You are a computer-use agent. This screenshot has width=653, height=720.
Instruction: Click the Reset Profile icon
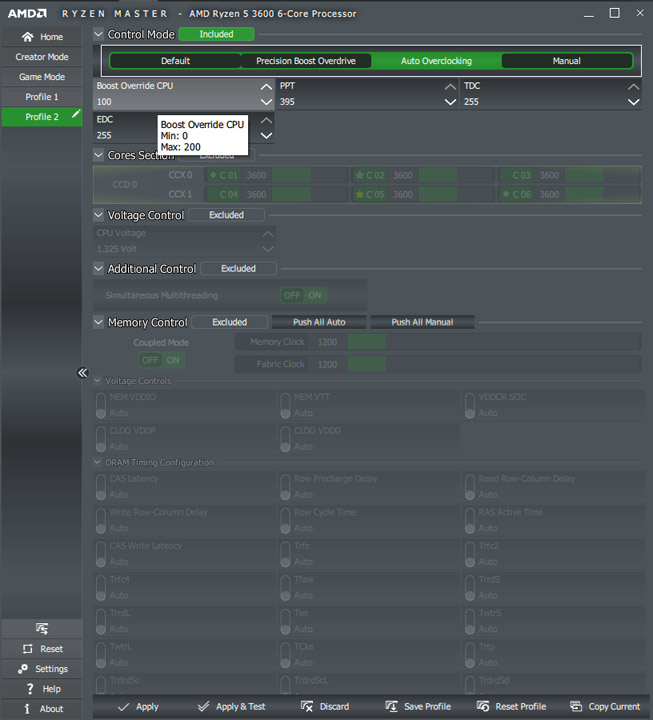point(483,707)
